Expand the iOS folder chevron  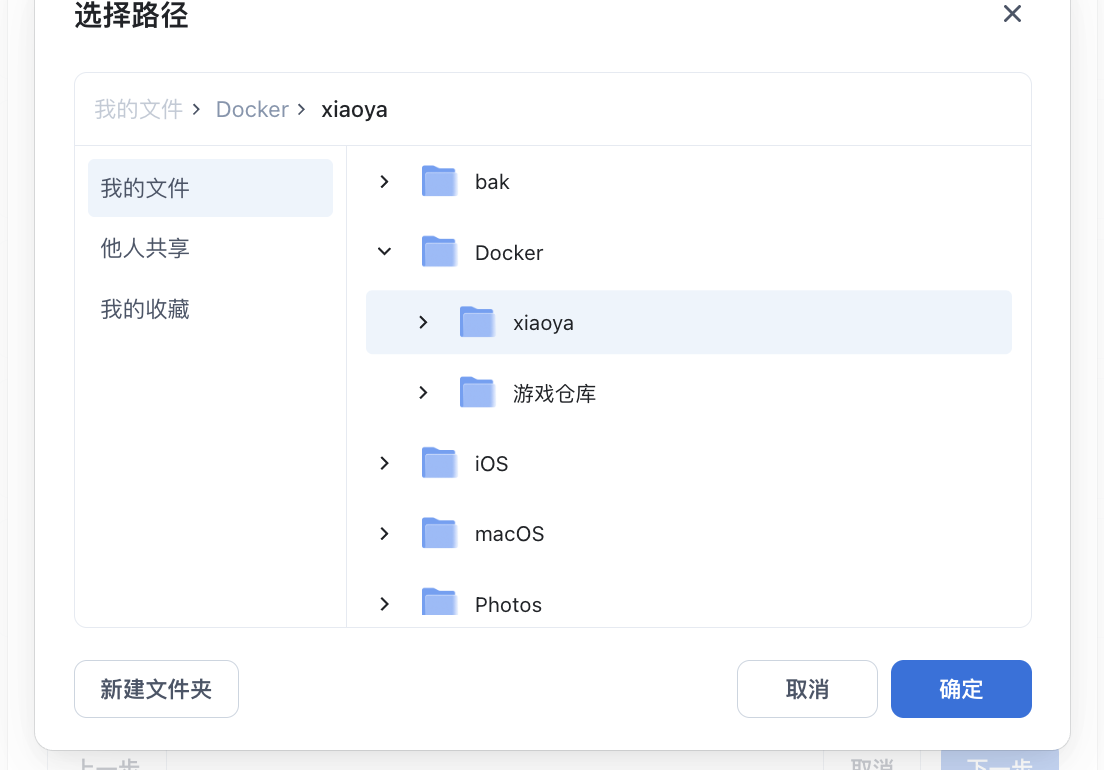pos(385,464)
